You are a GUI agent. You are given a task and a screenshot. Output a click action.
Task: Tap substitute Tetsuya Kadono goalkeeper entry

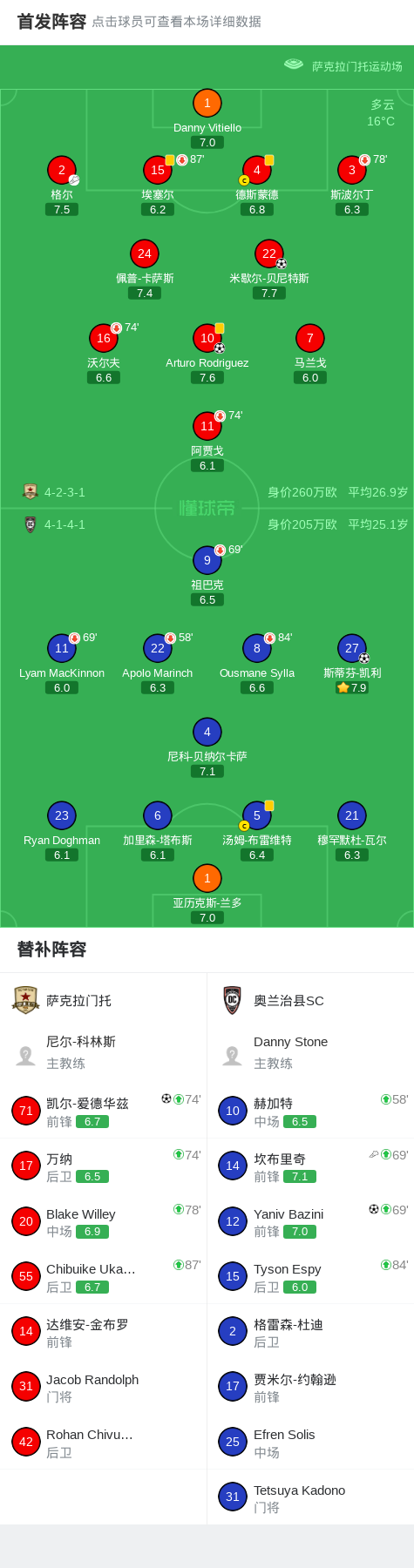(310, 1497)
